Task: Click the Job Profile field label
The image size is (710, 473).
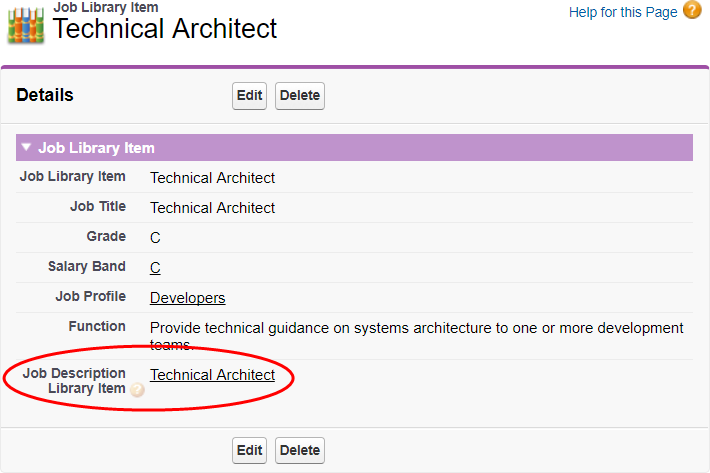Action: (x=90, y=297)
